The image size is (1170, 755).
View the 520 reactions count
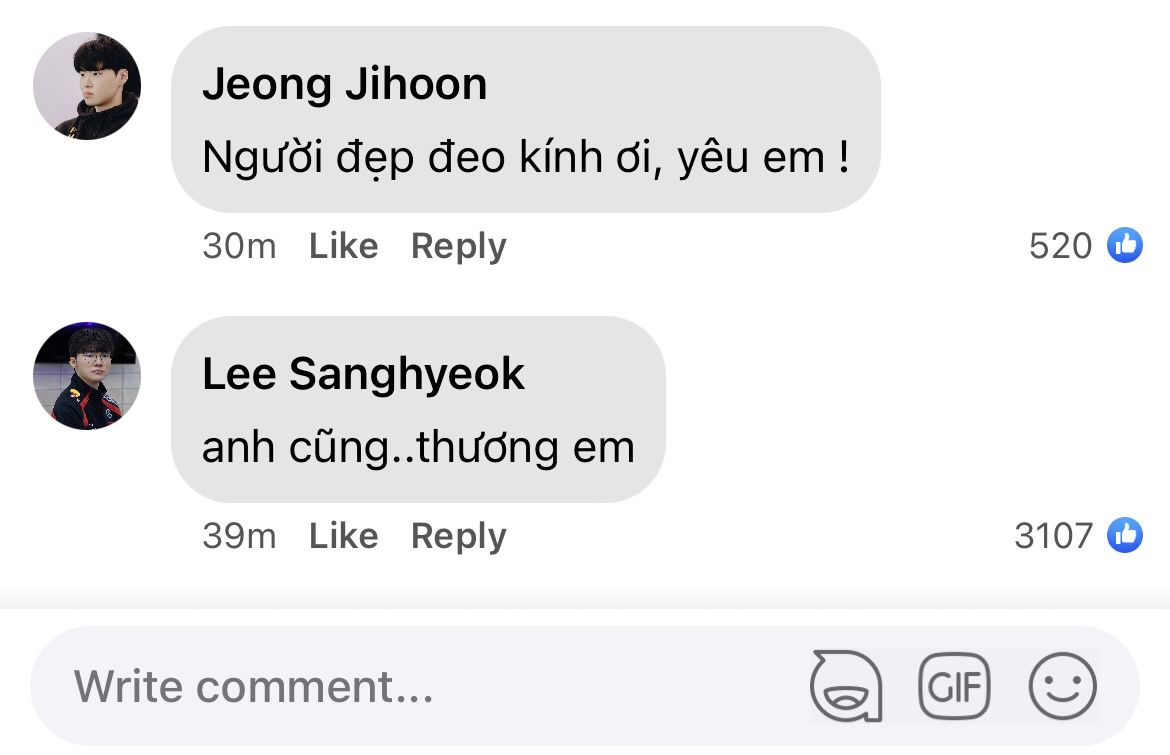click(1060, 246)
